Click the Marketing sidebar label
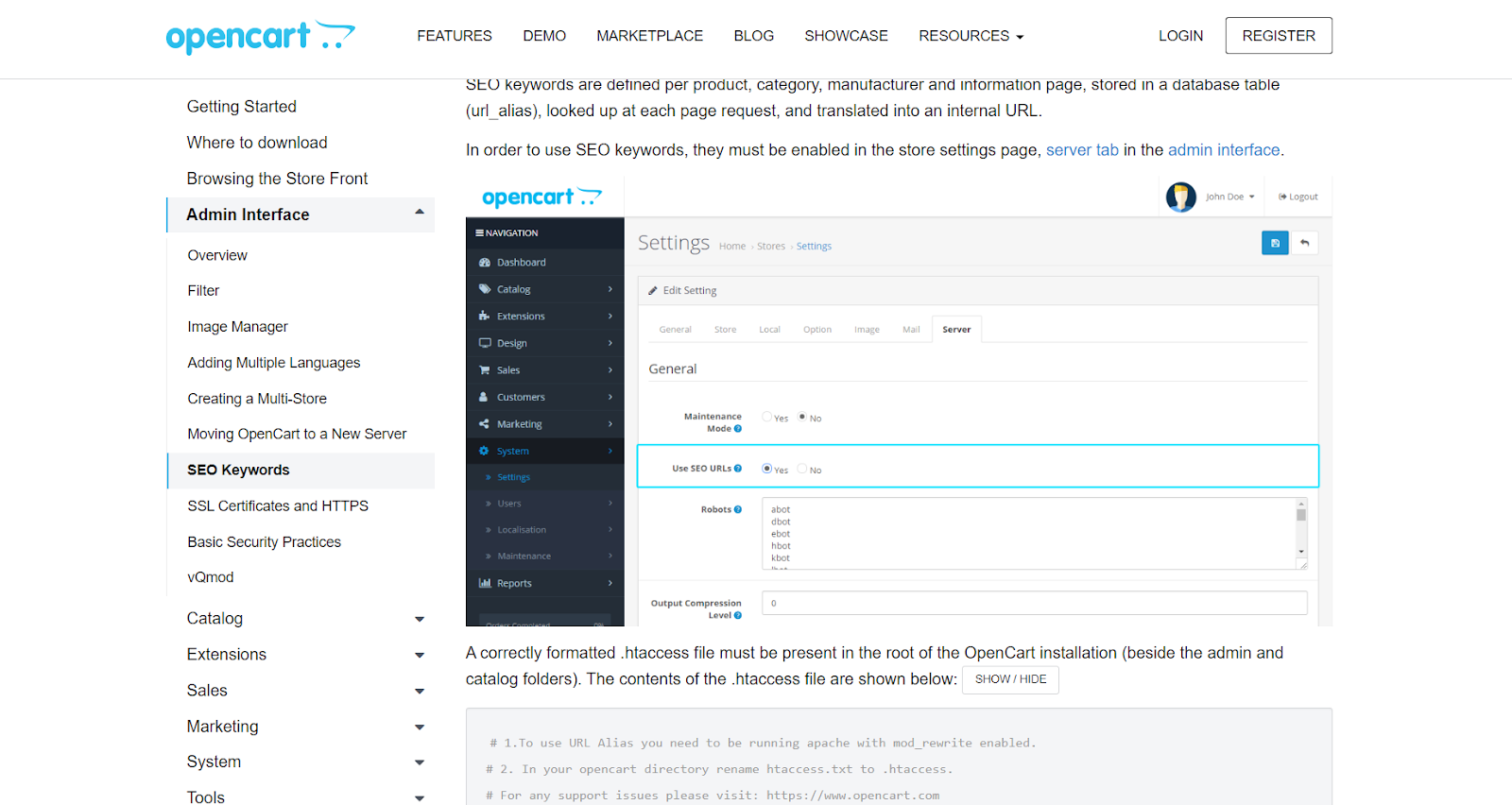Screen dimensions: 1512x805 (222, 727)
